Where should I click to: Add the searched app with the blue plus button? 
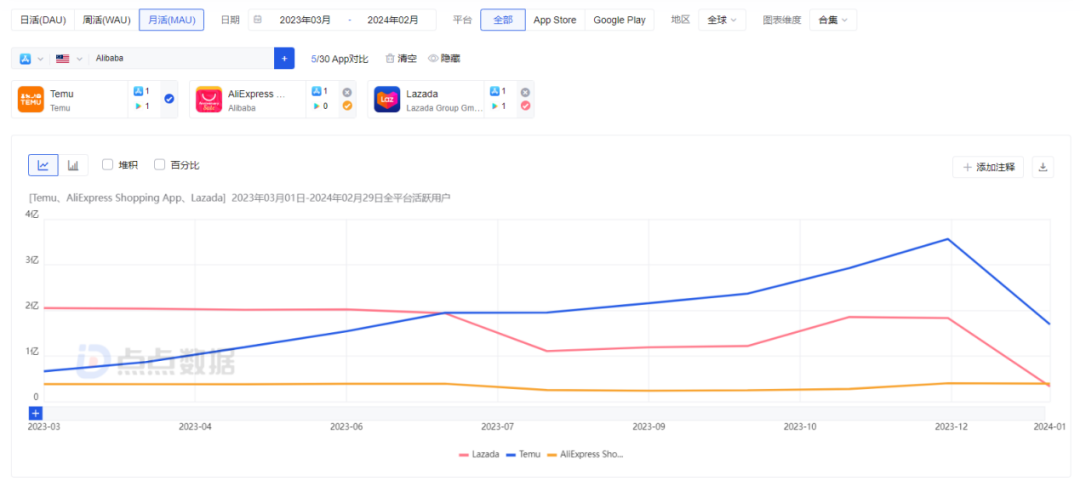point(284,59)
